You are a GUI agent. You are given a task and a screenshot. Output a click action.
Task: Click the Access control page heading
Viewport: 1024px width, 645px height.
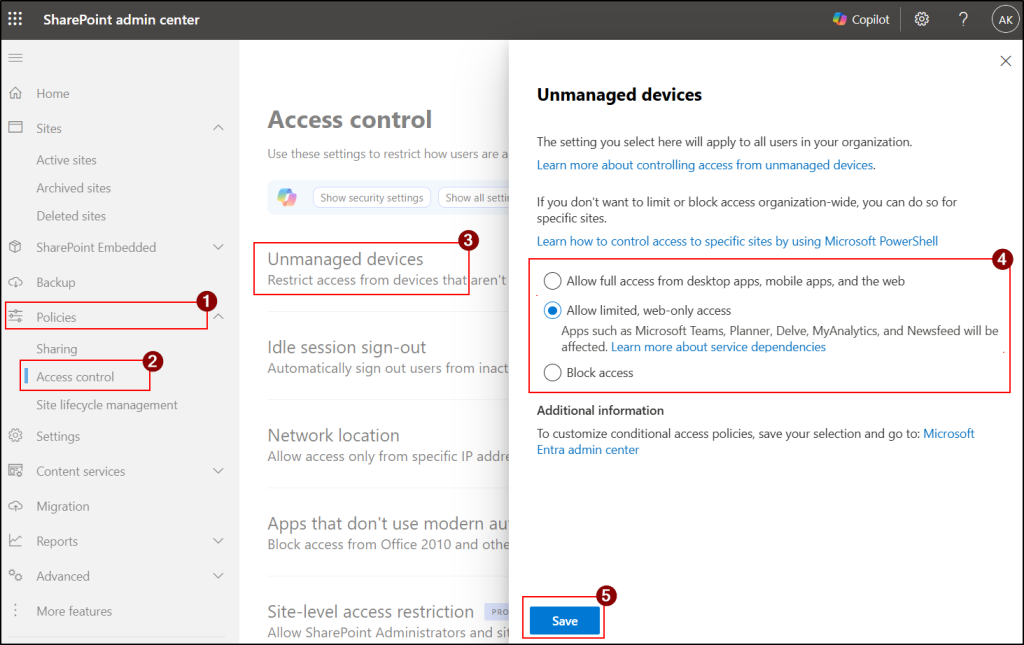350,119
